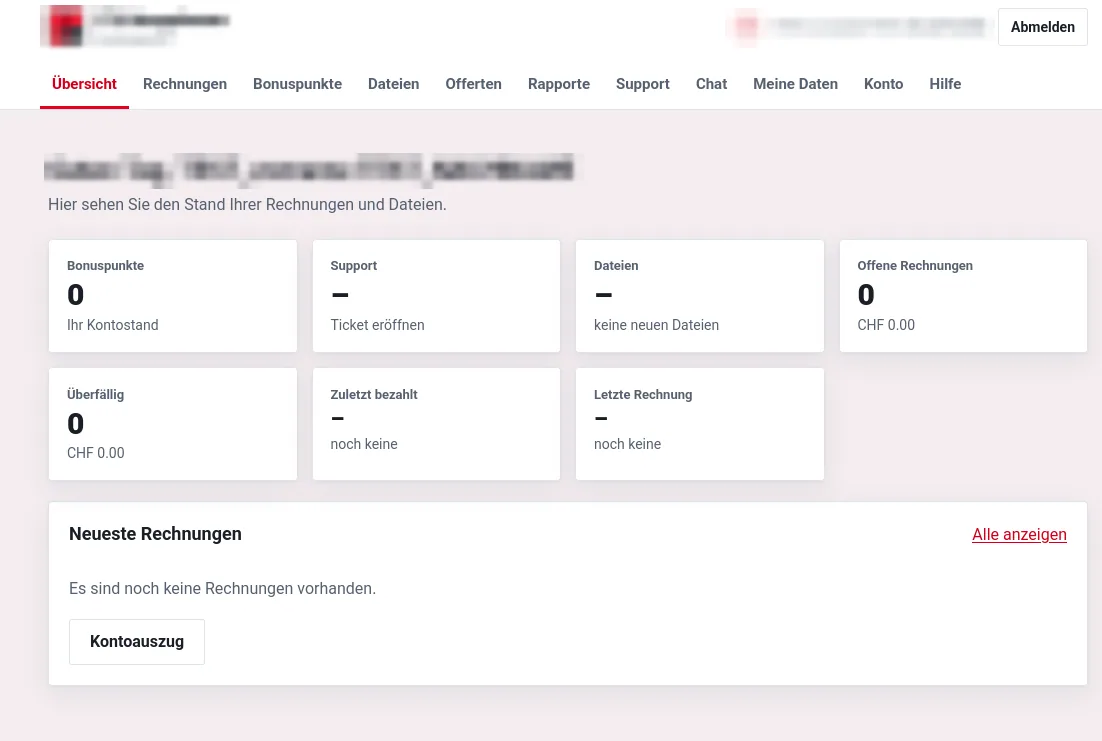Click the Alle anzeigen link

(x=1019, y=534)
